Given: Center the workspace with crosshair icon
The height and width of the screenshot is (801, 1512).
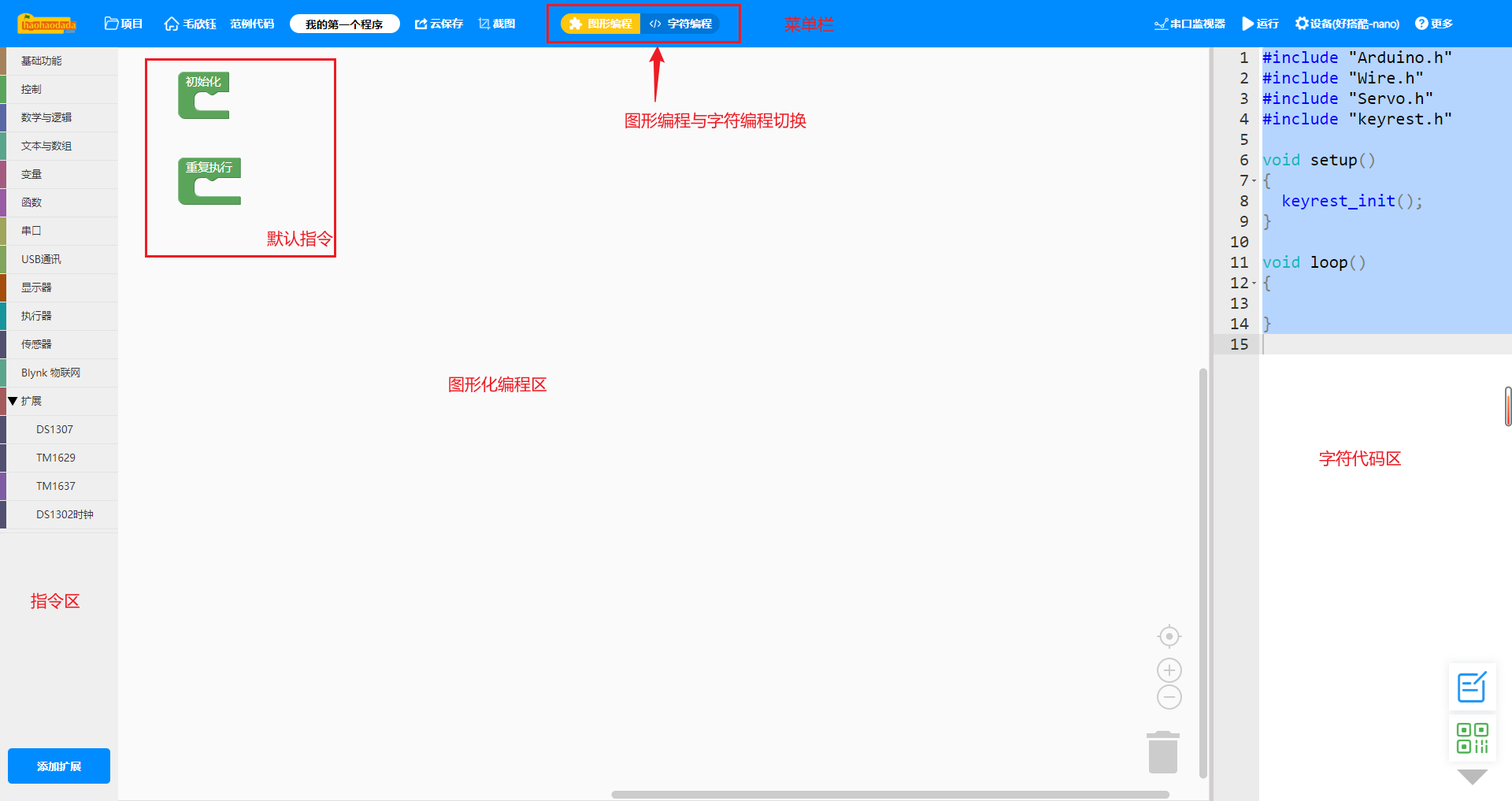Looking at the screenshot, I should (x=1169, y=636).
